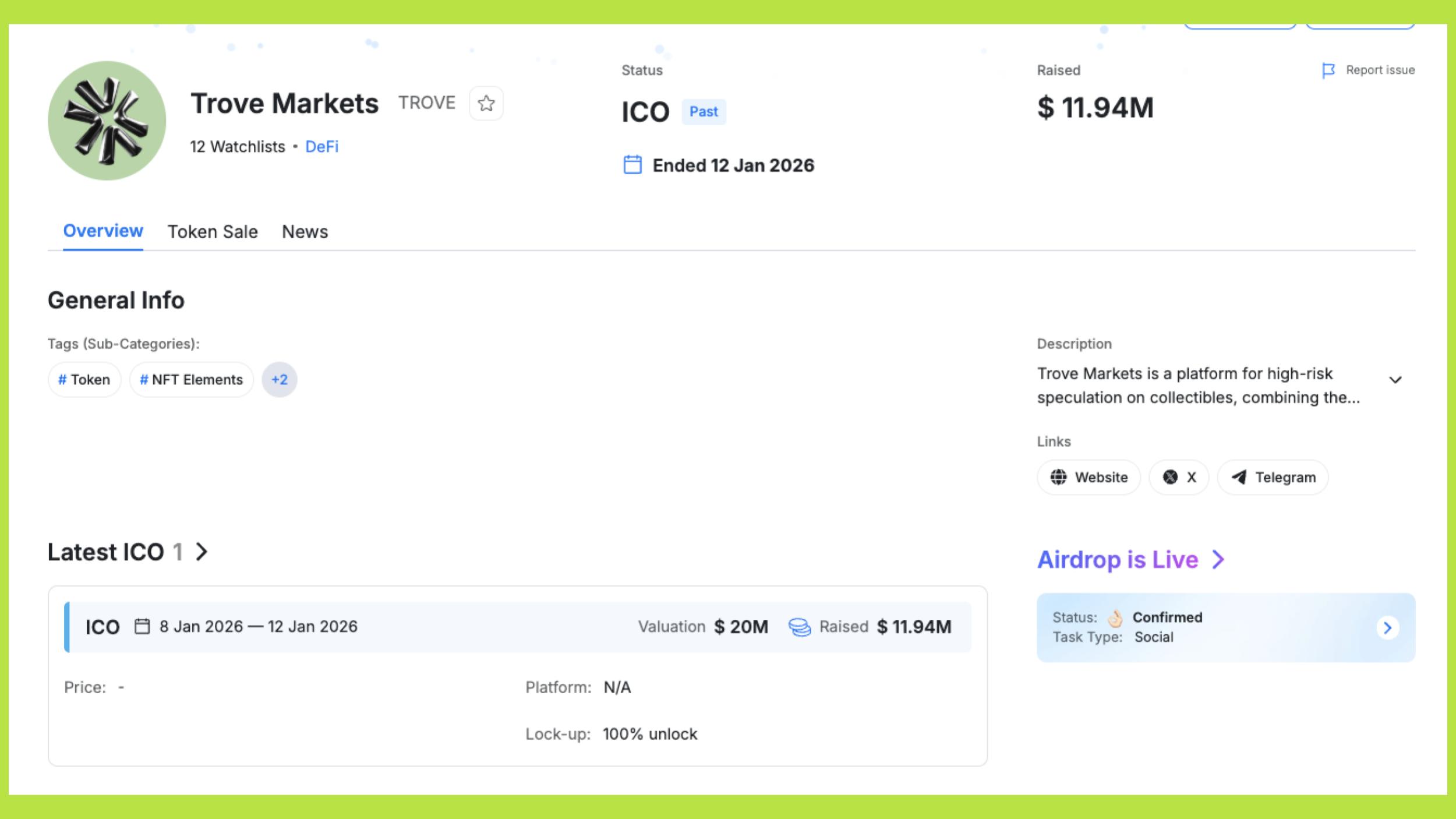Open the Website globe link
Screen dimensions: 1456x819
pos(1089,477)
